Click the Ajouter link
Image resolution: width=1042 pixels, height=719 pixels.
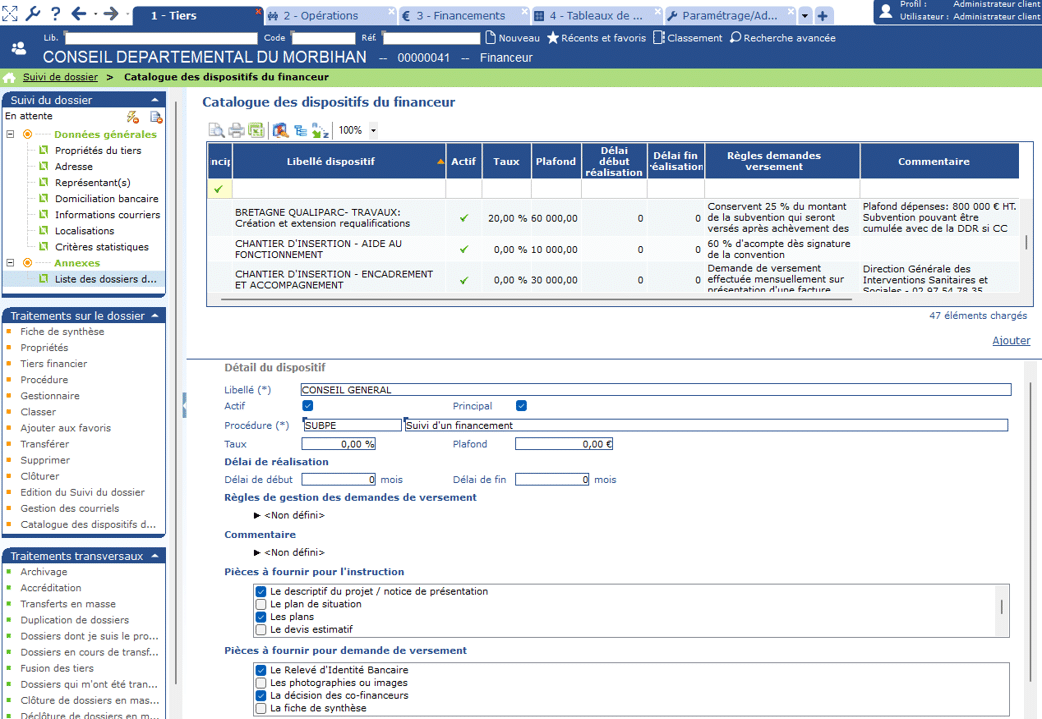1010,341
